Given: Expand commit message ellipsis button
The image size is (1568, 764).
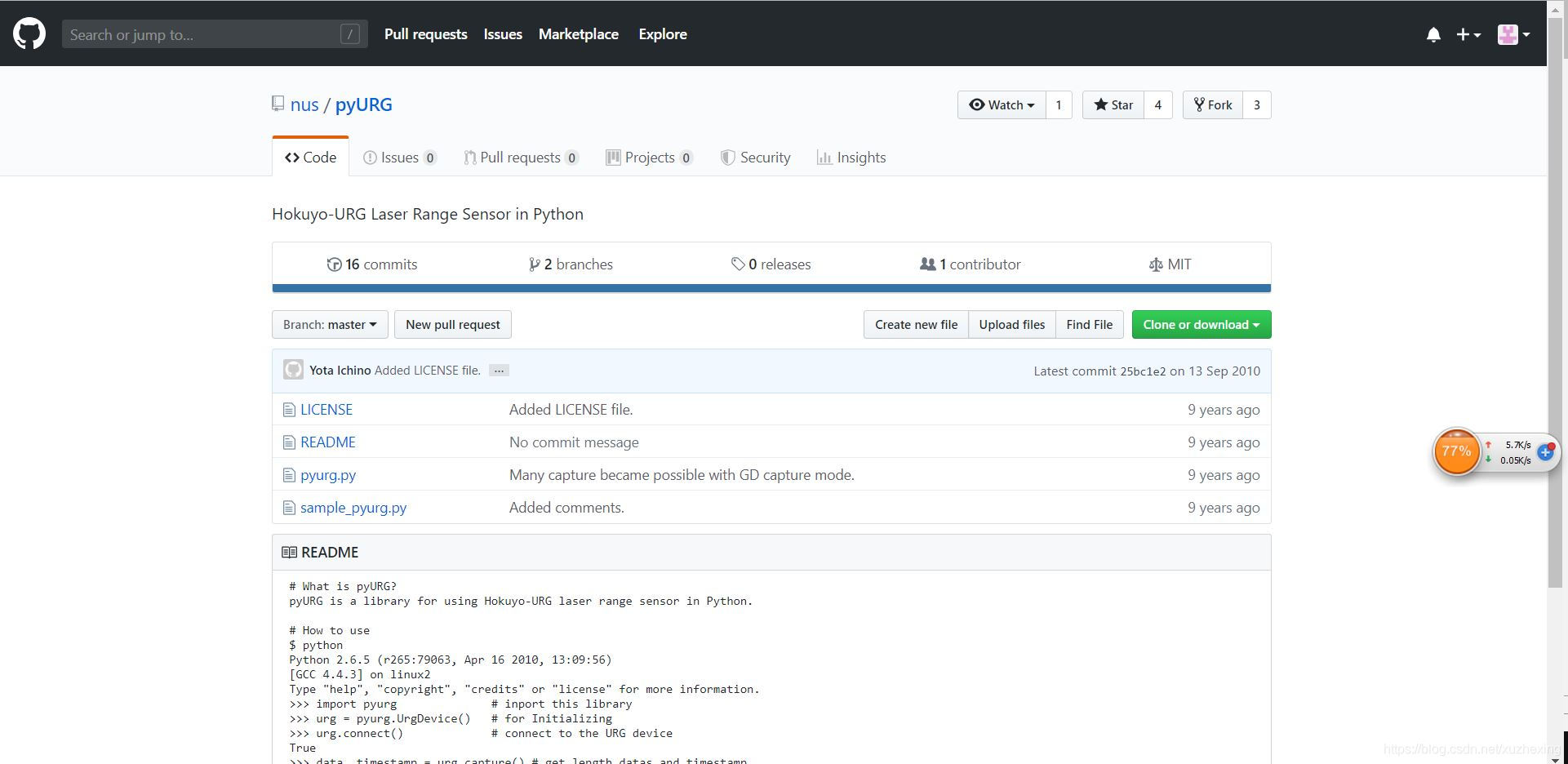Looking at the screenshot, I should (499, 371).
